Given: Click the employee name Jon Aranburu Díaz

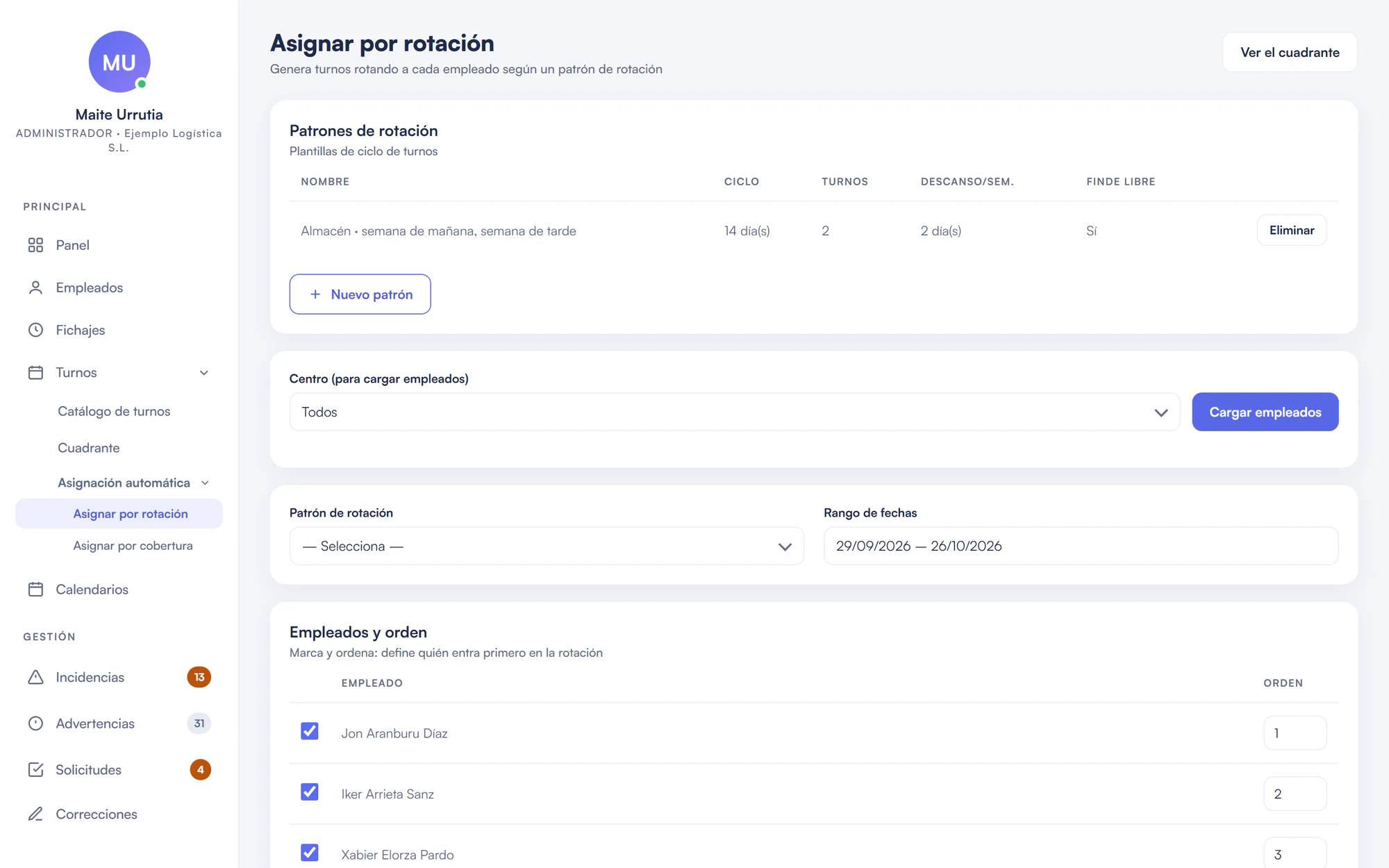Looking at the screenshot, I should (394, 733).
